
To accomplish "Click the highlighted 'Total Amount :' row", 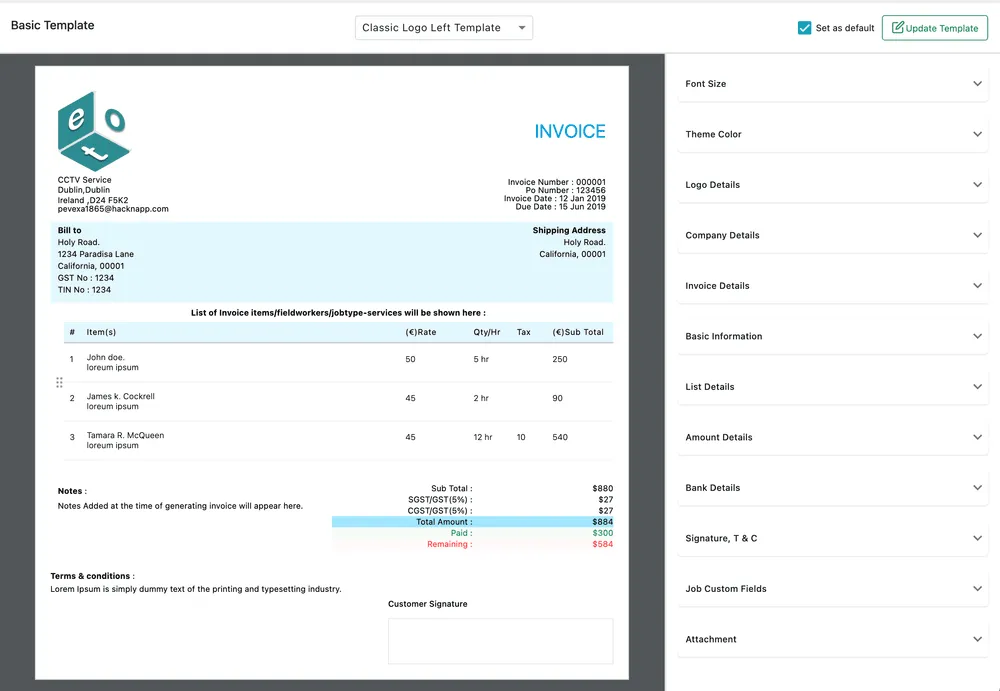I will (x=473, y=522).
